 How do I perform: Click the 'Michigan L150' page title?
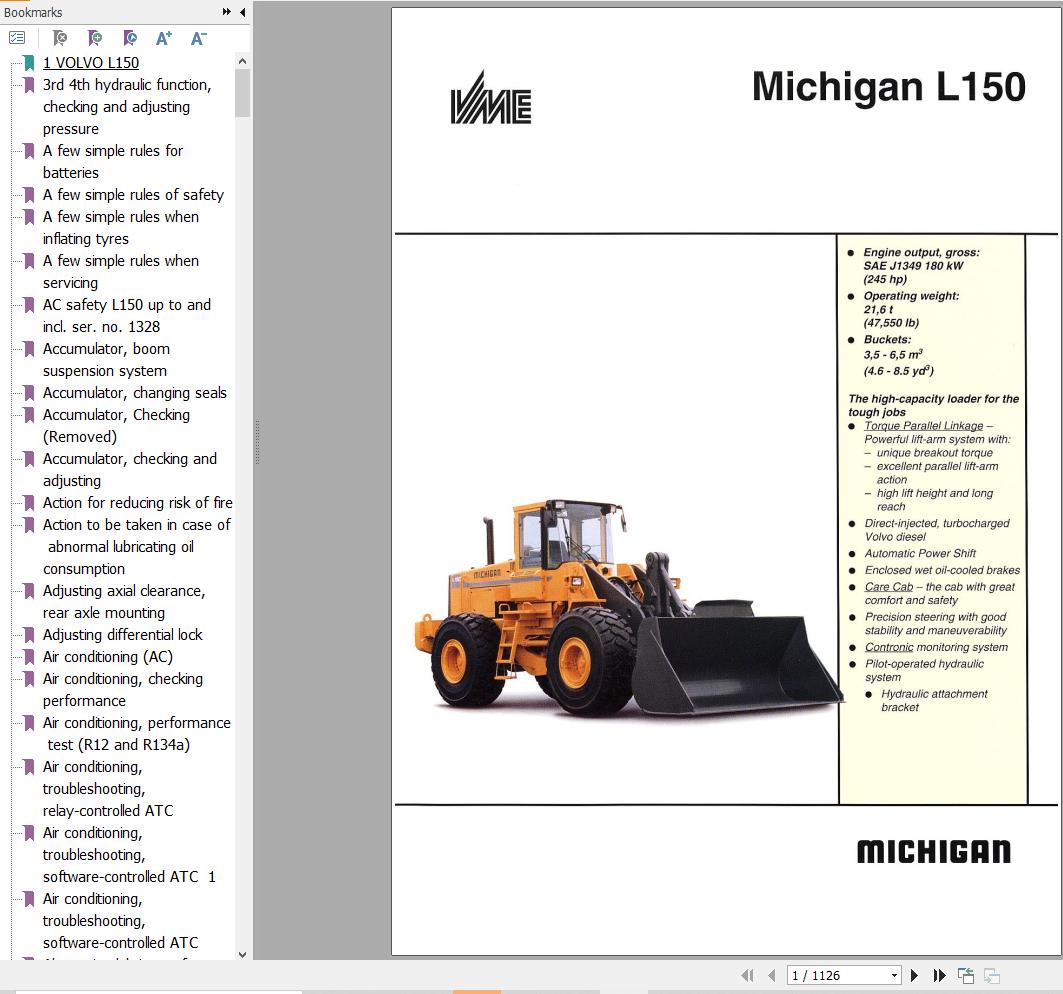tap(889, 87)
